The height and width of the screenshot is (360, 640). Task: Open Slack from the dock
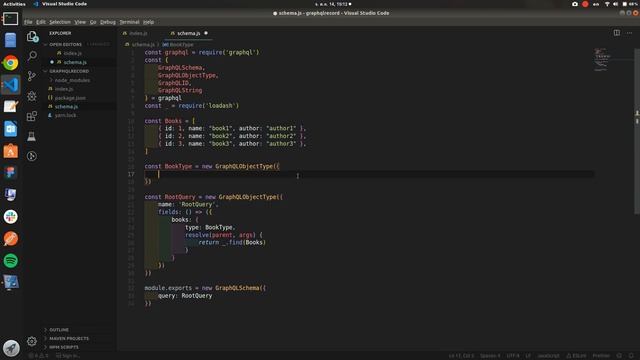11,217
